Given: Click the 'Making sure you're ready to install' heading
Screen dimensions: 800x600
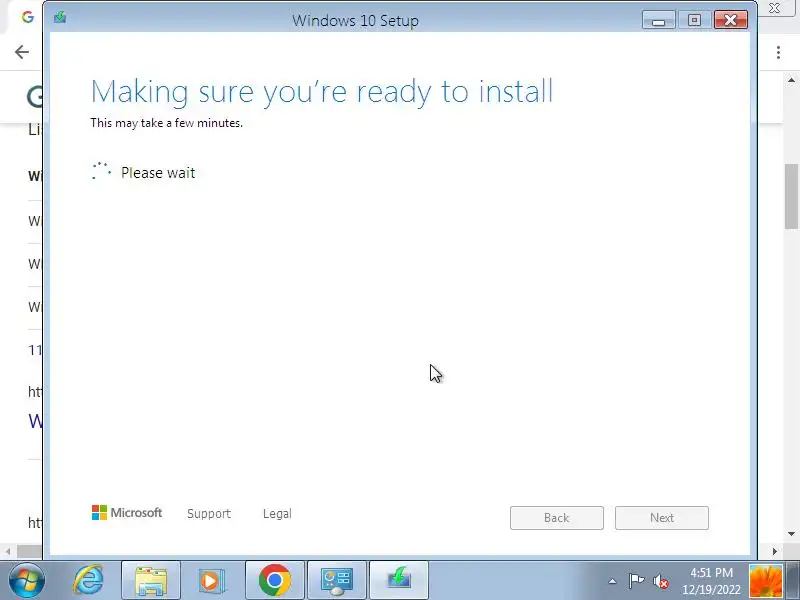Looking at the screenshot, I should [x=321, y=92].
